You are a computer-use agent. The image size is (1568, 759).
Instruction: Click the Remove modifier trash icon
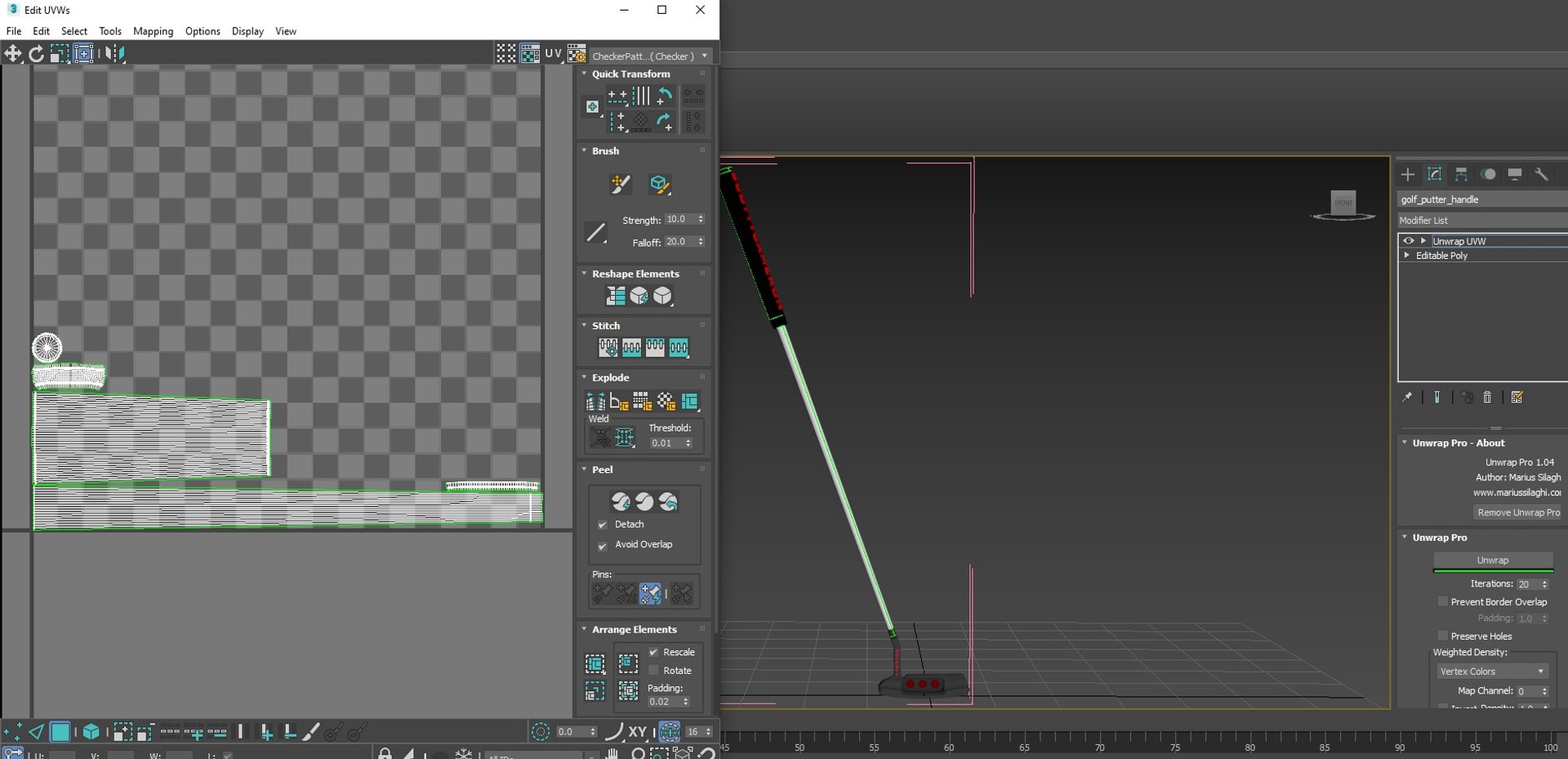(1487, 398)
